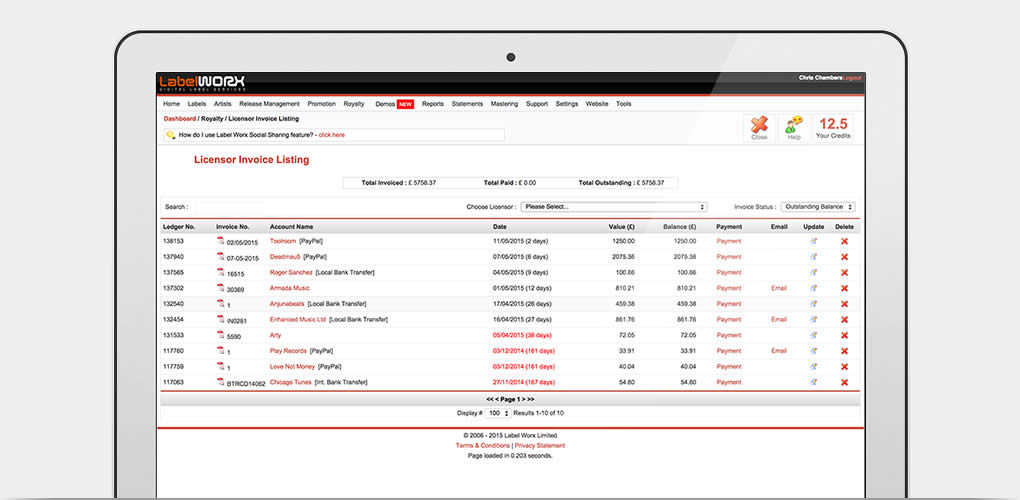Click Email link in Play Records row
This screenshot has width=1020, height=500.
coord(779,350)
